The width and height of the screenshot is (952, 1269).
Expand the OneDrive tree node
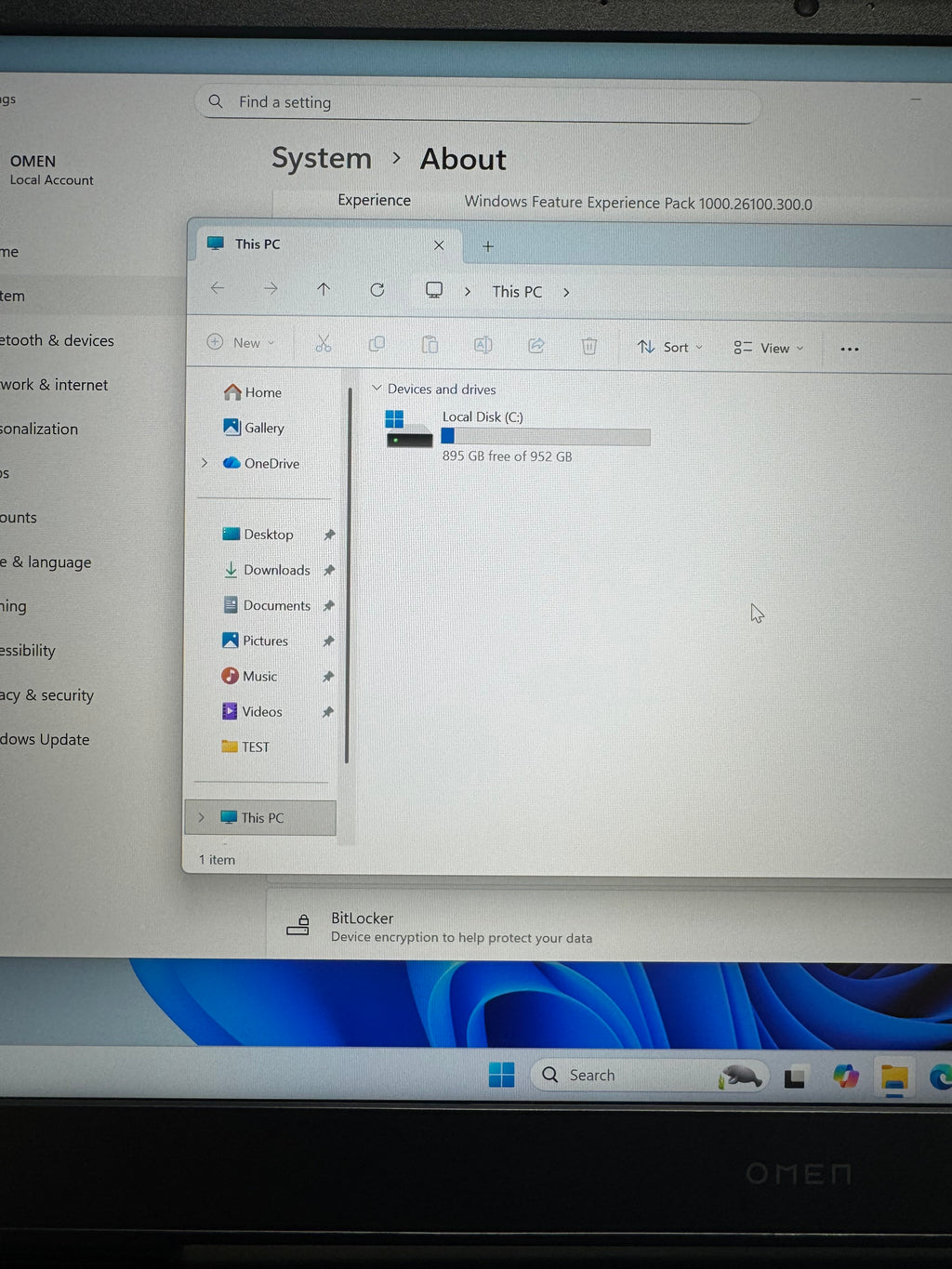pyautogui.click(x=205, y=463)
